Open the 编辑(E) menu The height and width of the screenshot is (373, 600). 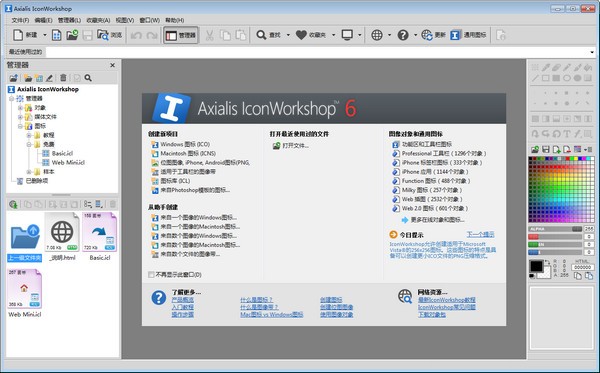coord(43,20)
